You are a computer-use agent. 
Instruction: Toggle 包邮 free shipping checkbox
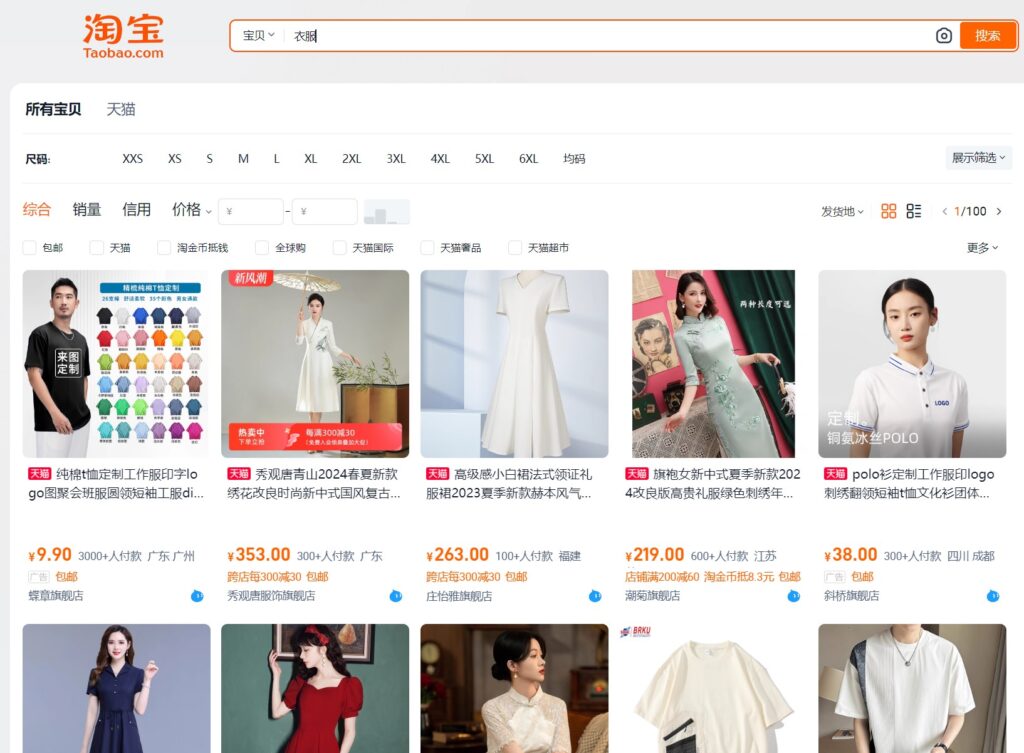pos(29,248)
